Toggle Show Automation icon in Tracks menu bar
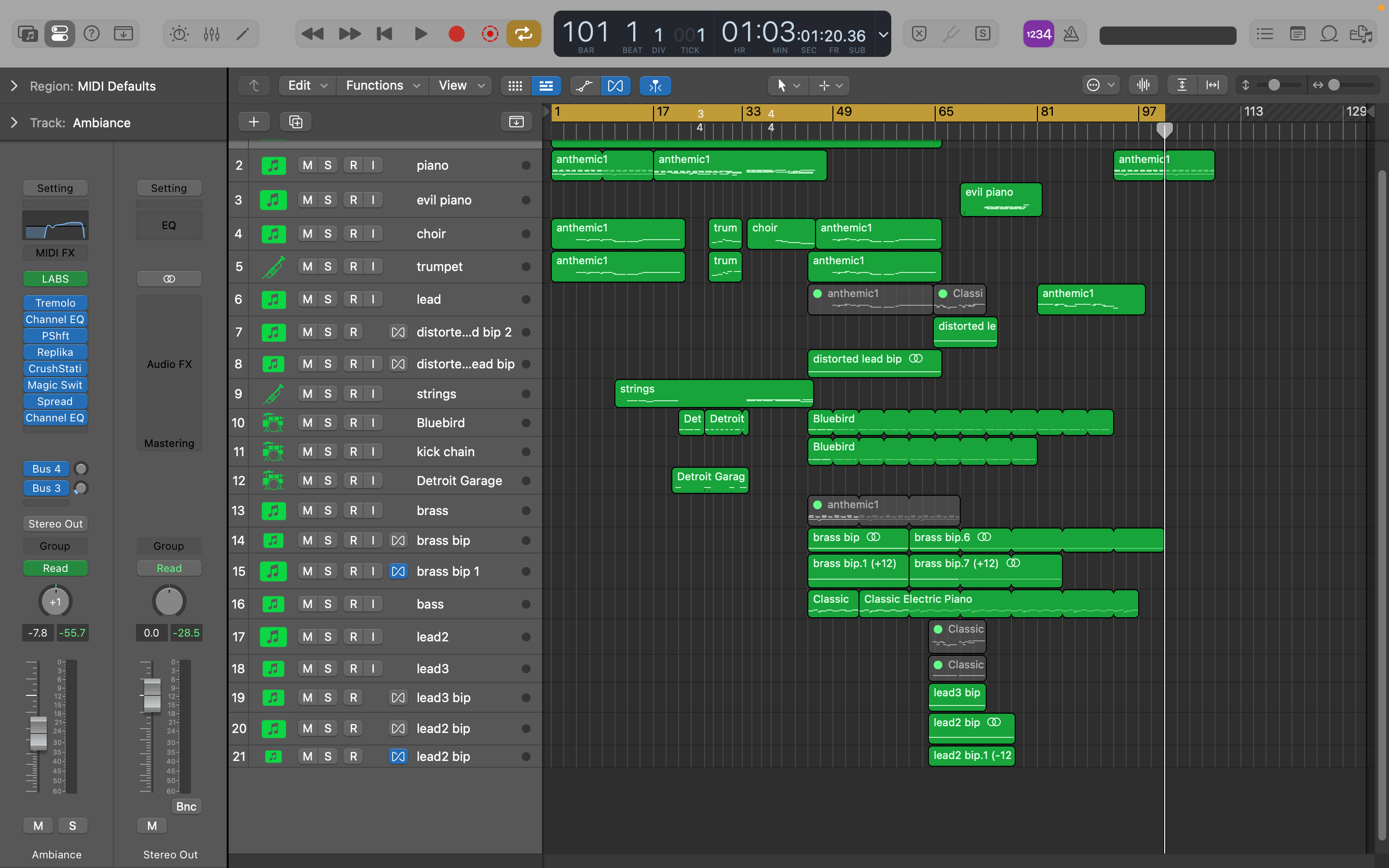The height and width of the screenshot is (868, 1389). tap(584, 86)
